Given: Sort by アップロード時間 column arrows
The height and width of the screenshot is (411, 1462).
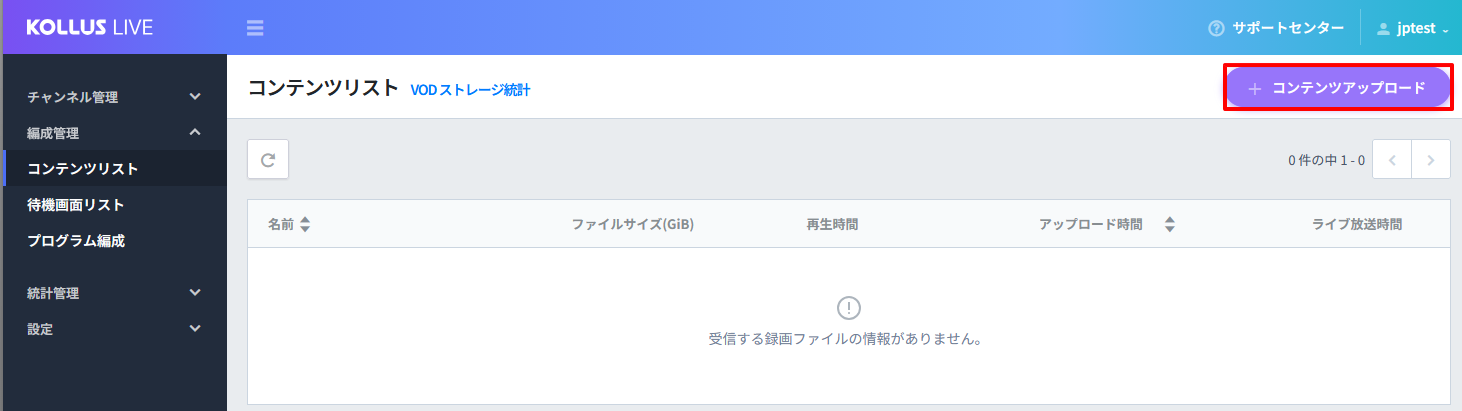Looking at the screenshot, I should coord(1169,225).
